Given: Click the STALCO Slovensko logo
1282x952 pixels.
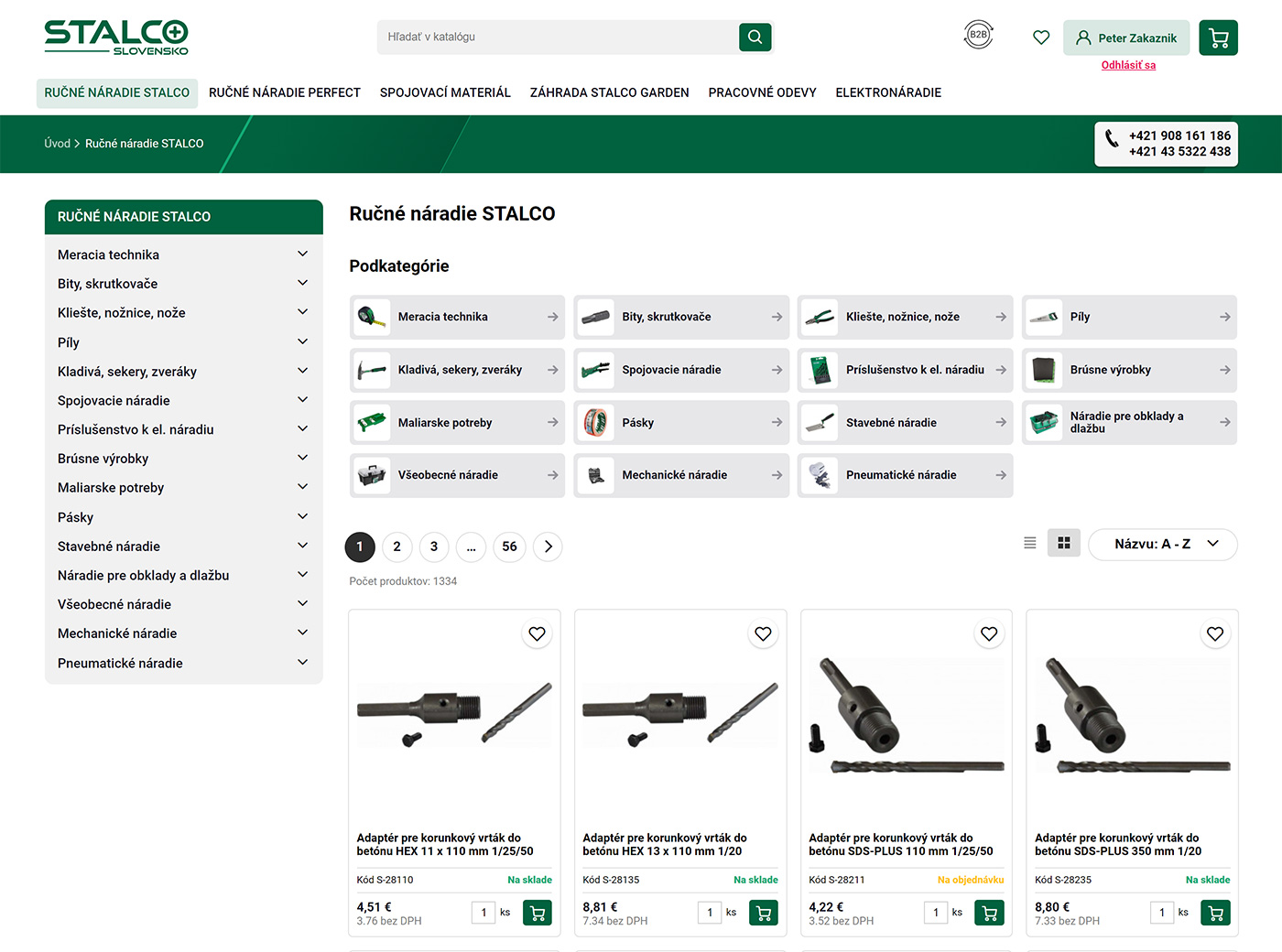Looking at the screenshot, I should tap(116, 38).
